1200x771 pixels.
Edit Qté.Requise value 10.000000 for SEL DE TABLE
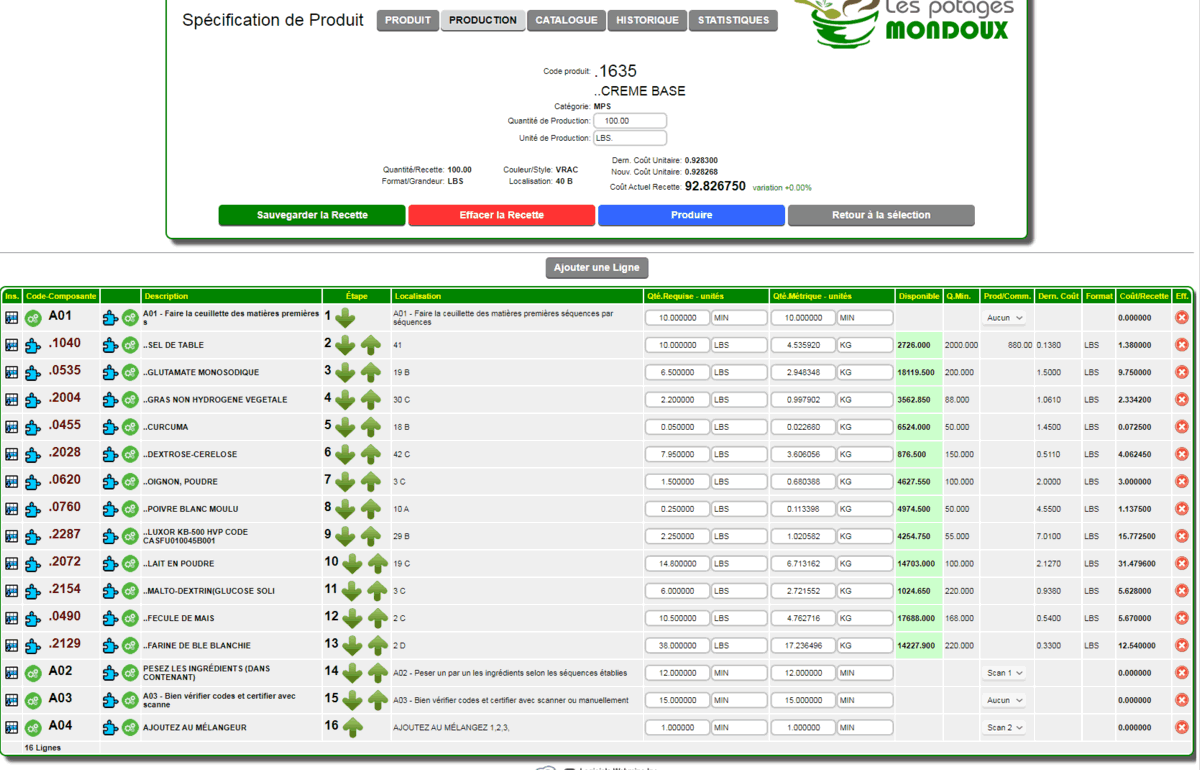coord(677,345)
